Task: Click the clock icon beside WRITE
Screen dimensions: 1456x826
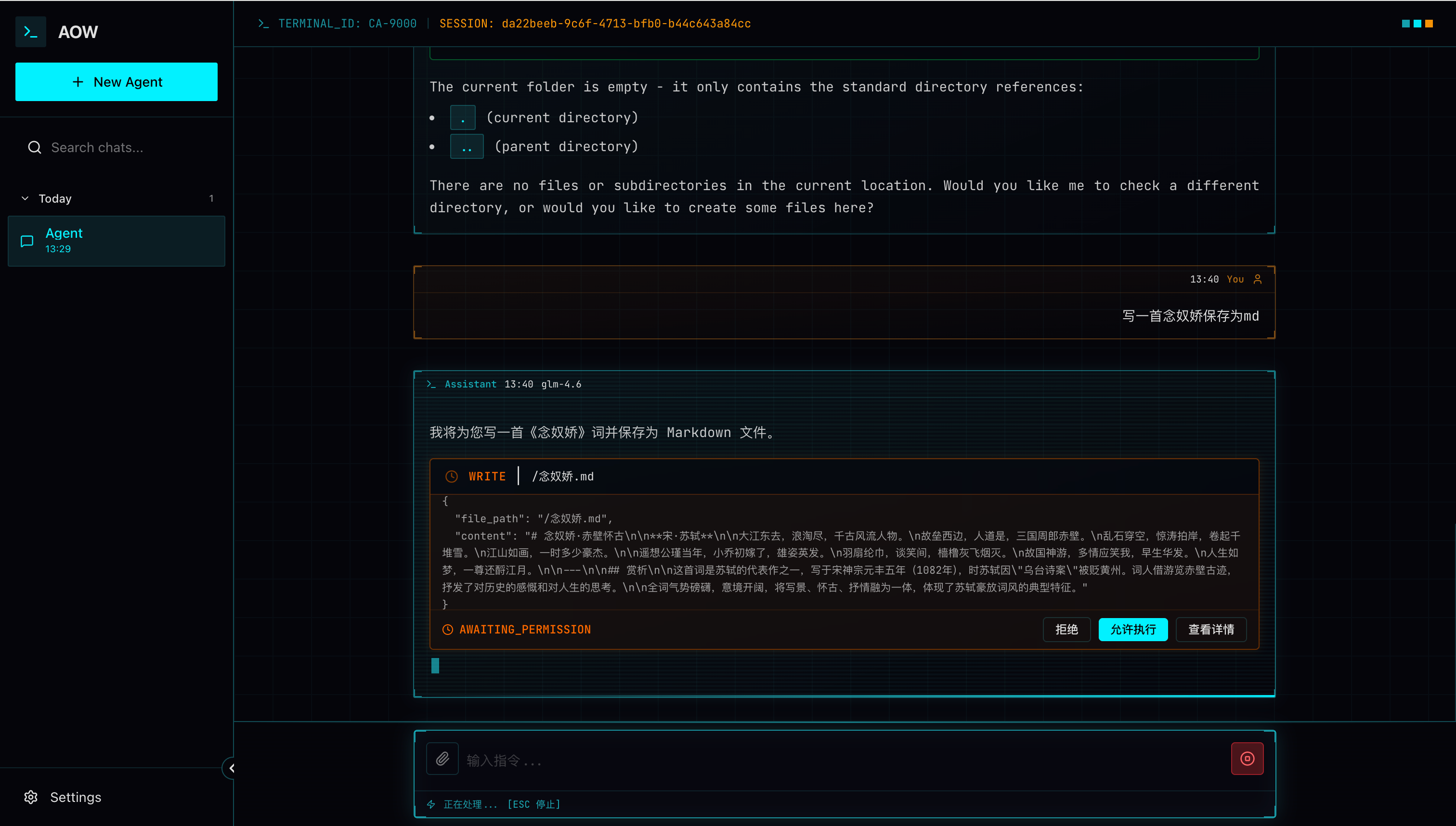Action: click(x=451, y=477)
